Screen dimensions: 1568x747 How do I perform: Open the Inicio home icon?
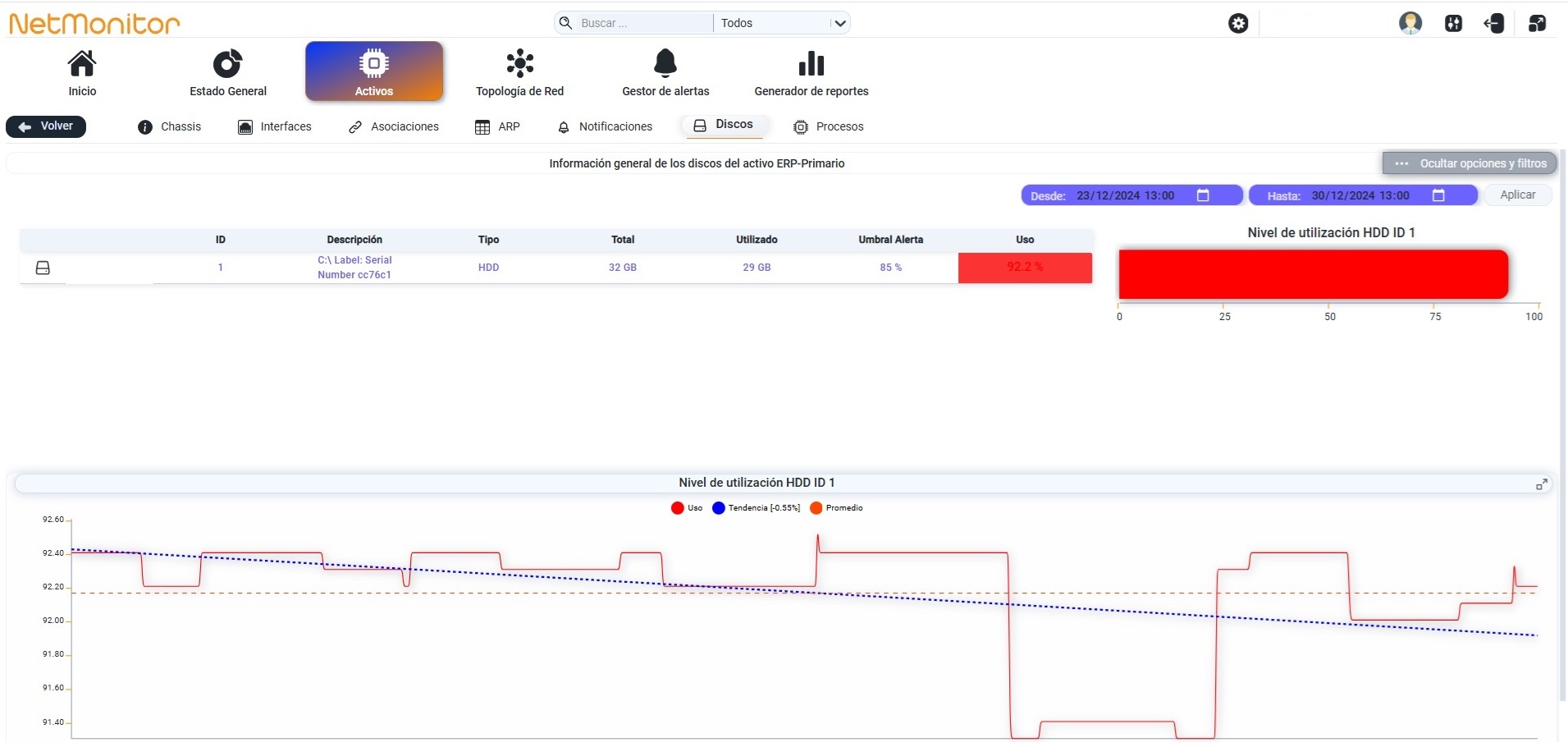tap(82, 64)
